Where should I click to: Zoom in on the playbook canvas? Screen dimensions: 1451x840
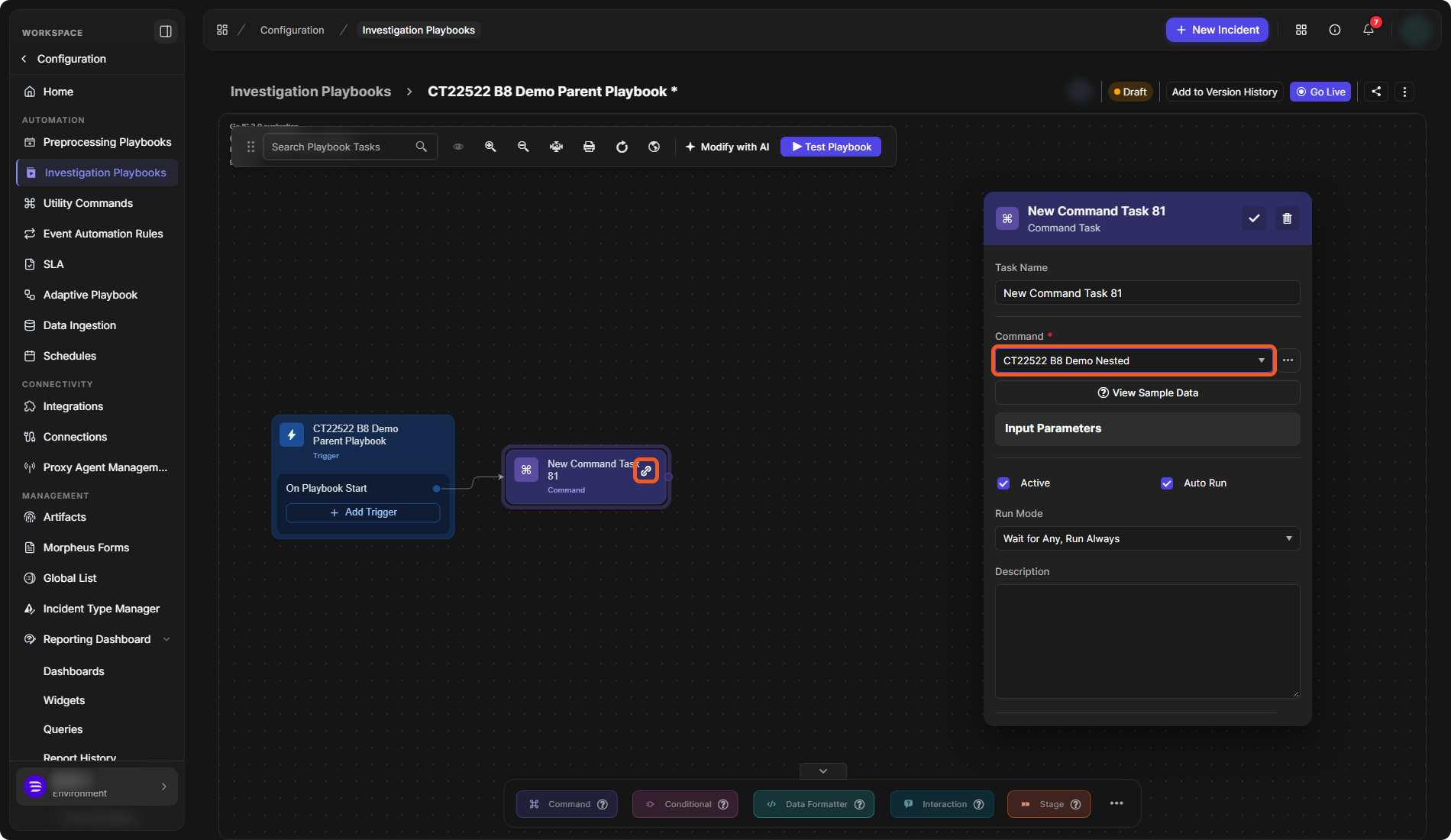coord(490,147)
